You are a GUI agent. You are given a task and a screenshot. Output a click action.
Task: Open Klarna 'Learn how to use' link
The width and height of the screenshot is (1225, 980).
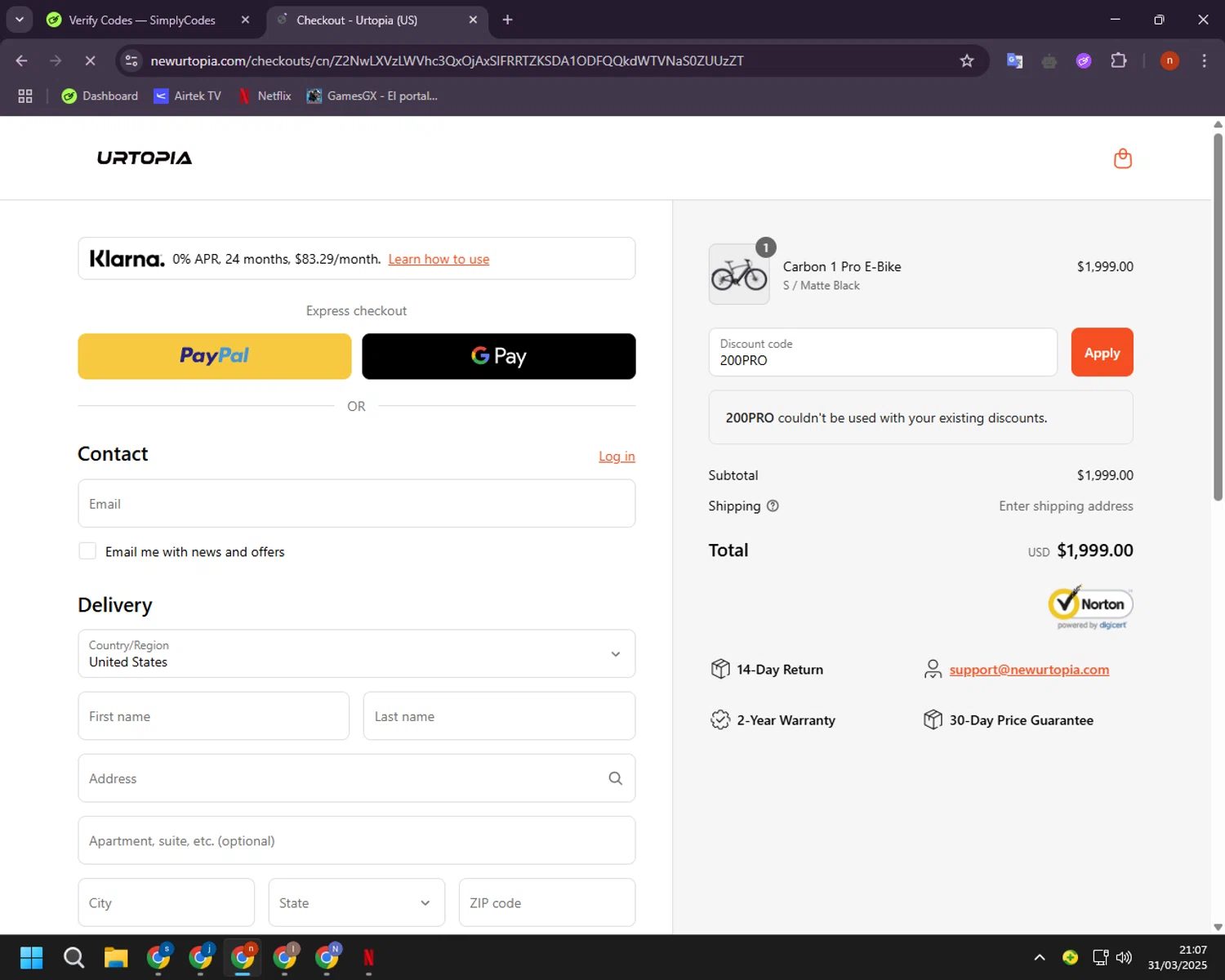coord(439,259)
